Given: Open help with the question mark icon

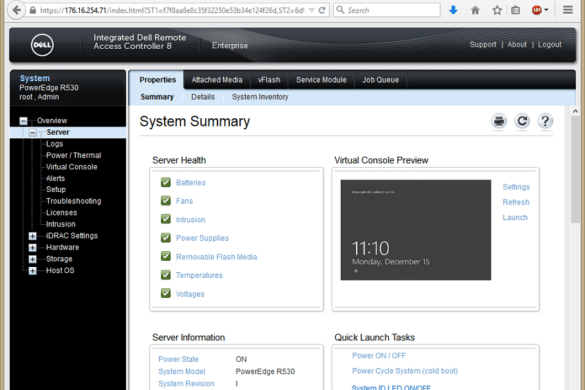Looking at the screenshot, I should pyautogui.click(x=545, y=121).
